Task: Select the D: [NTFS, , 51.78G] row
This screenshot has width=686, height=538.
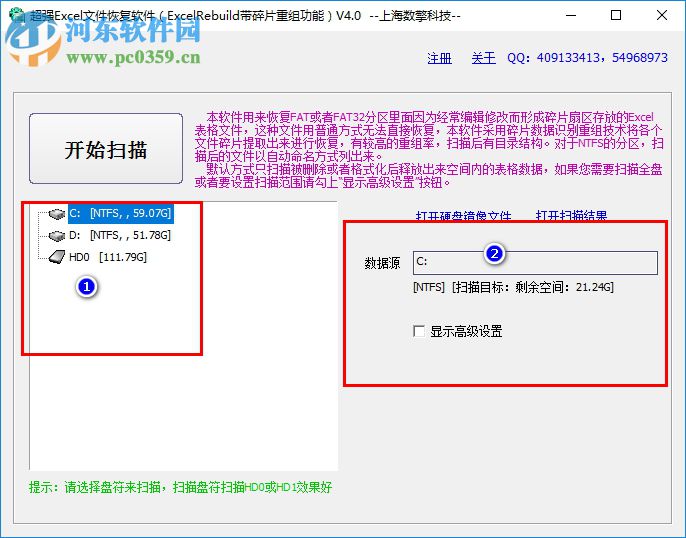Action: pyautogui.click(x=120, y=235)
